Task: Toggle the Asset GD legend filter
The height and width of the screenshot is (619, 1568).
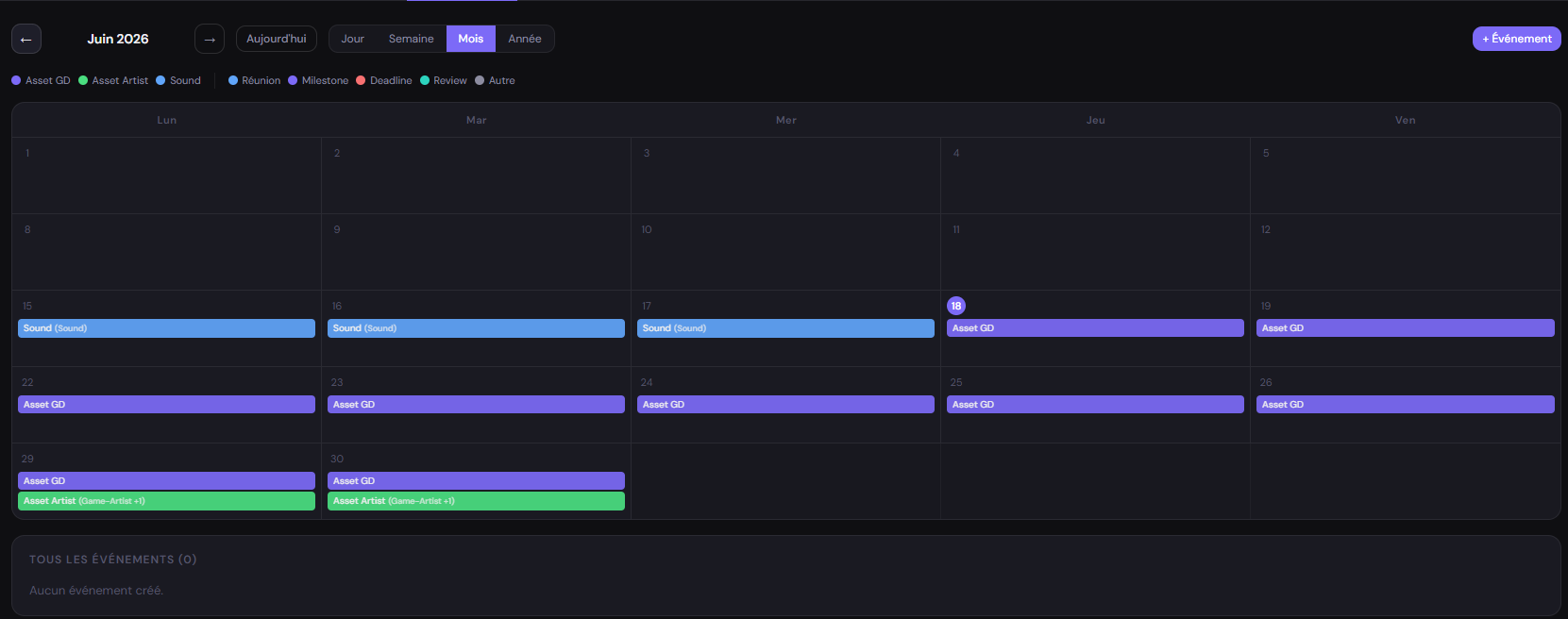Action: (x=41, y=80)
